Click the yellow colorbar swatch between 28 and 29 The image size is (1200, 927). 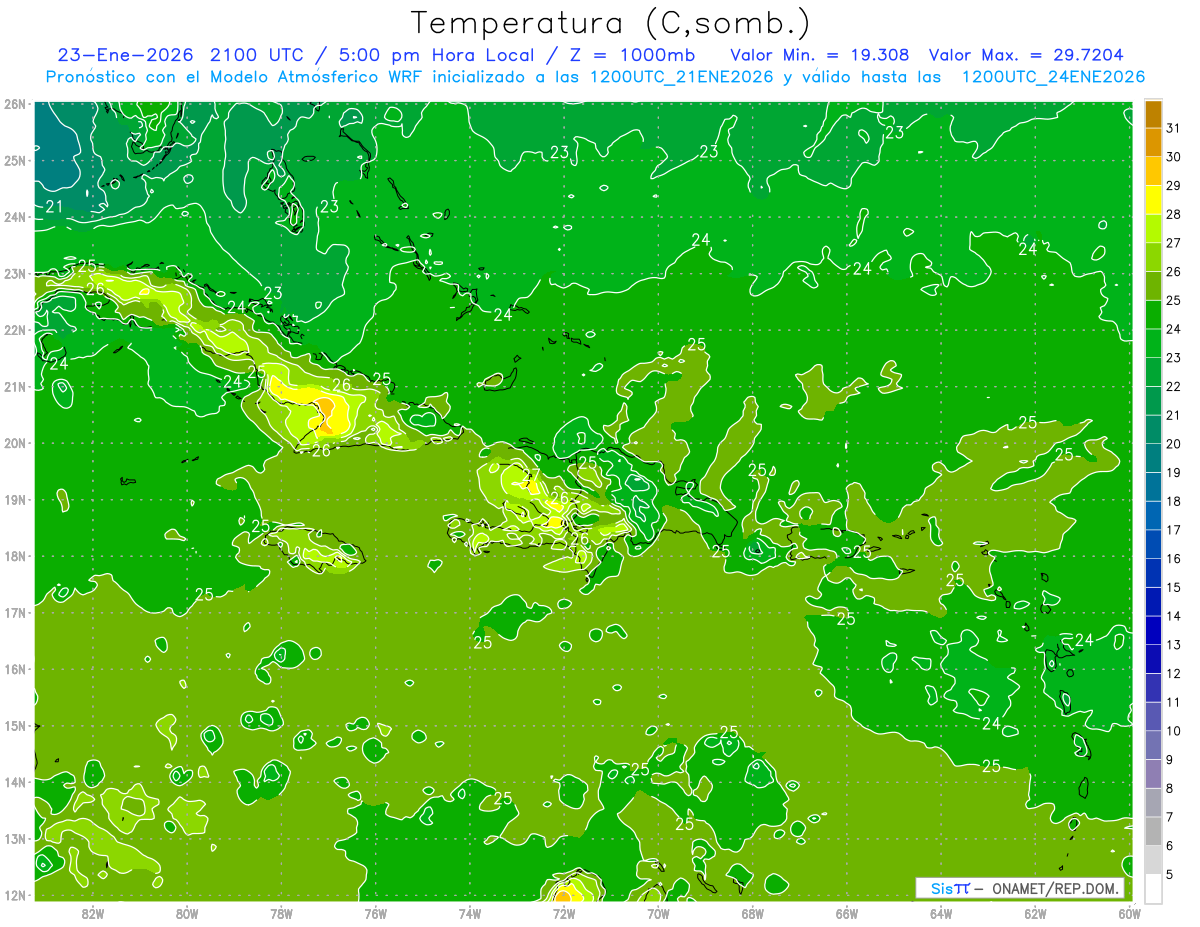click(1153, 200)
